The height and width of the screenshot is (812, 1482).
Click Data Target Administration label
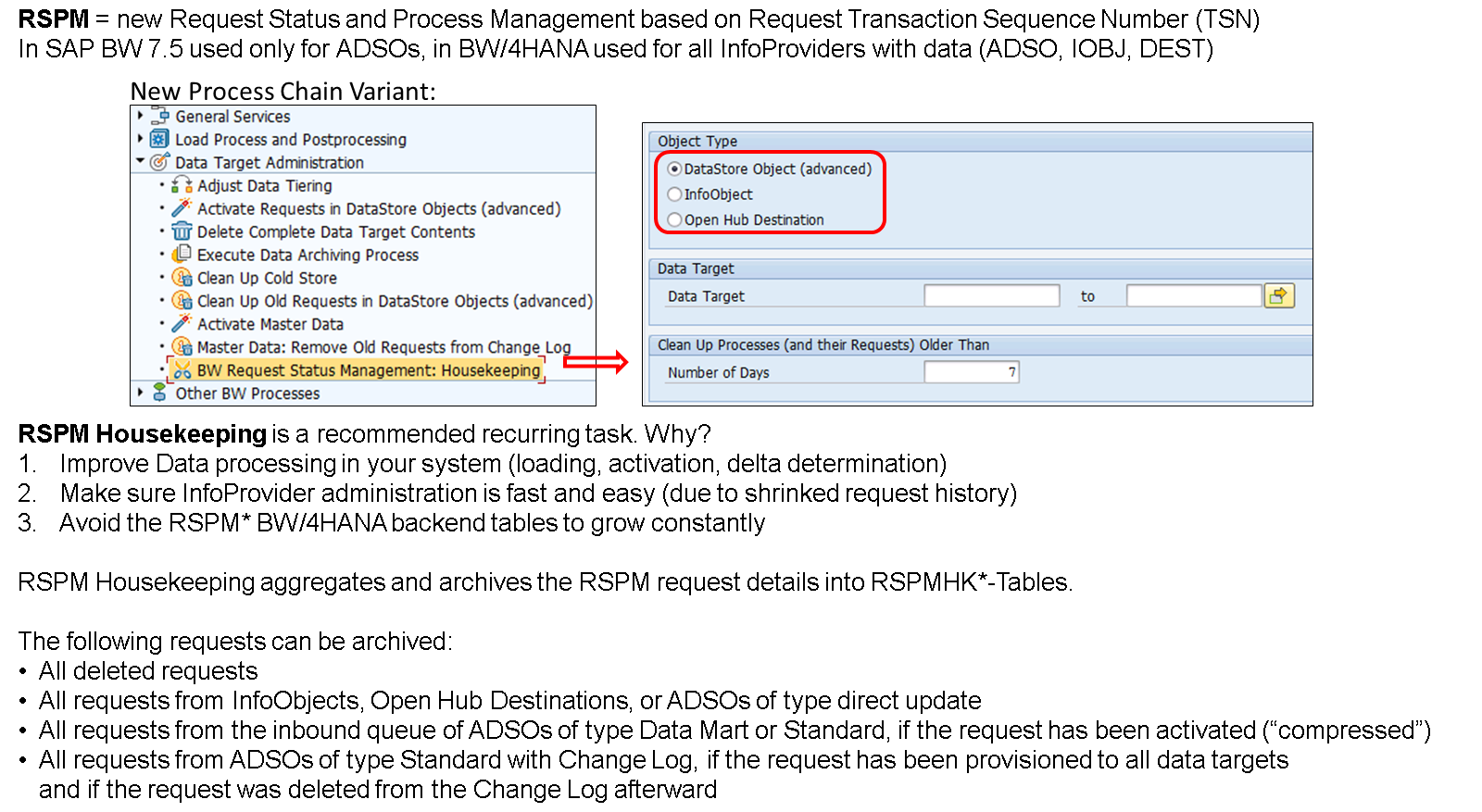tap(270, 162)
